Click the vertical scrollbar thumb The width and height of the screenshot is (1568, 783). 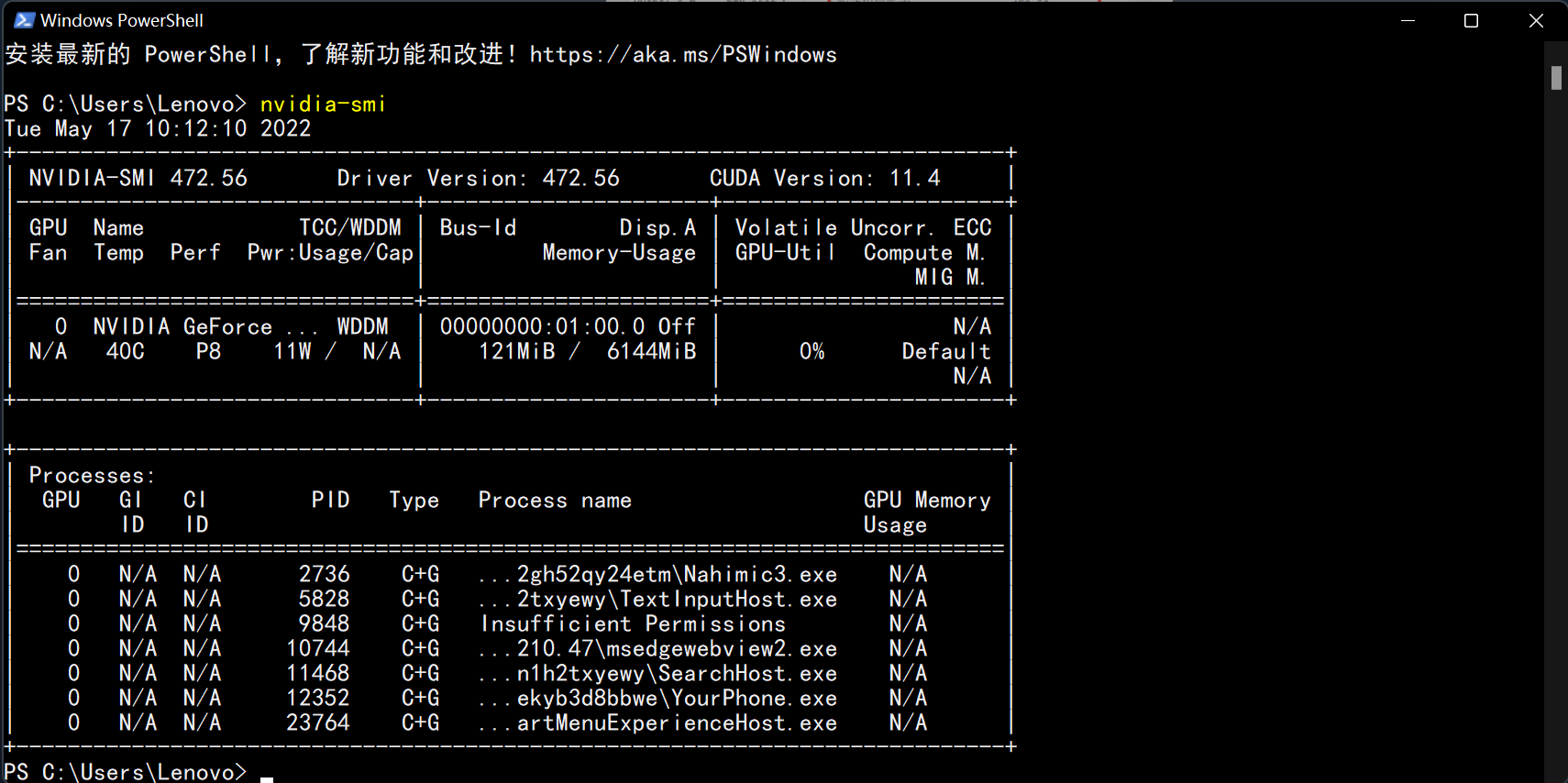[x=1556, y=78]
